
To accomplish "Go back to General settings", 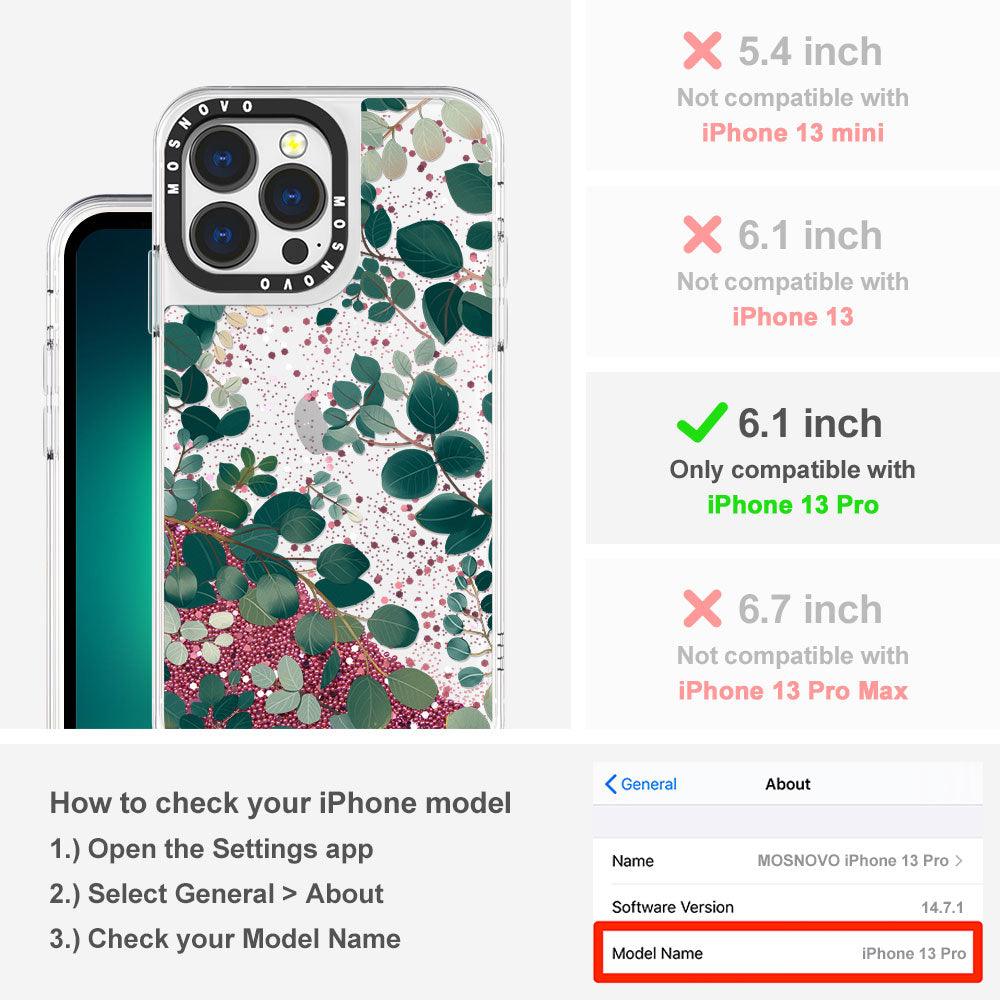I will (641, 784).
